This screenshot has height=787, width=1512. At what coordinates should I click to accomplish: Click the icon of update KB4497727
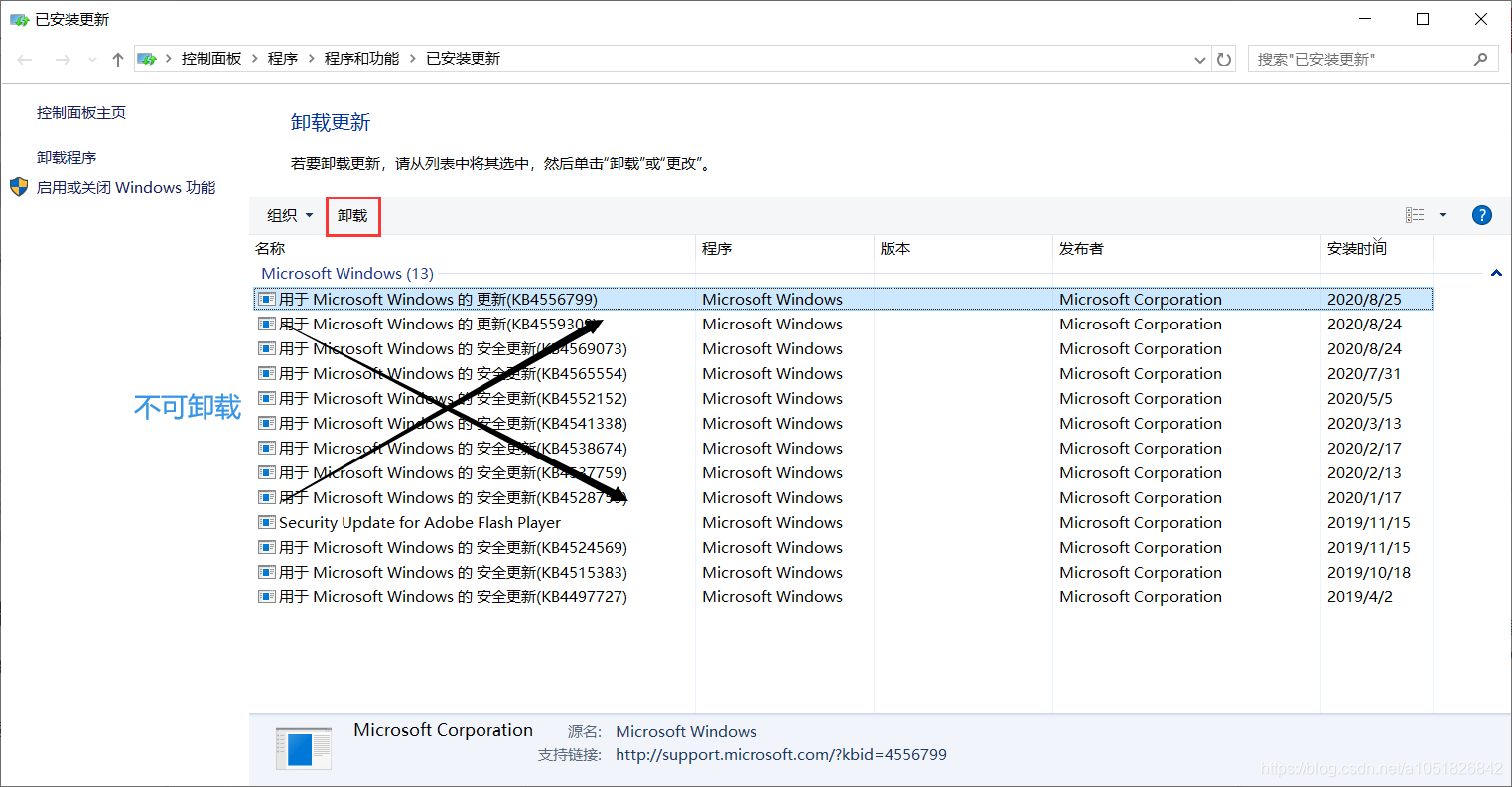(x=266, y=596)
